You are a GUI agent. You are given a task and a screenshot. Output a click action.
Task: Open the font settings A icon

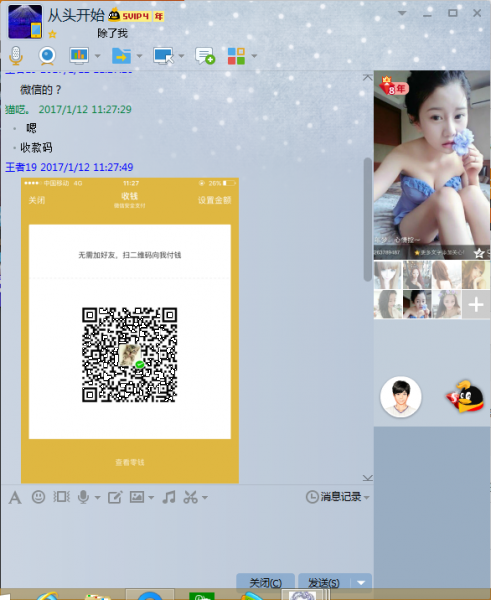coord(15,498)
